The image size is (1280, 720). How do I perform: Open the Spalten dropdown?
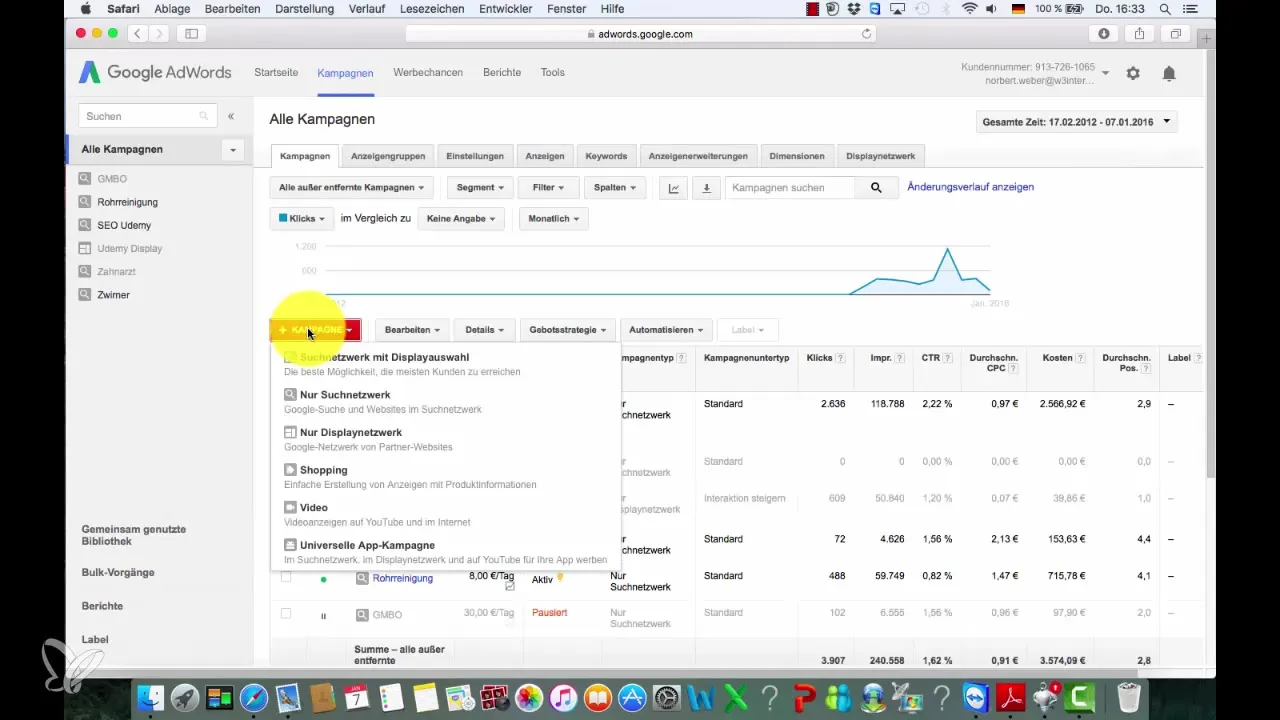(x=615, y=187)
